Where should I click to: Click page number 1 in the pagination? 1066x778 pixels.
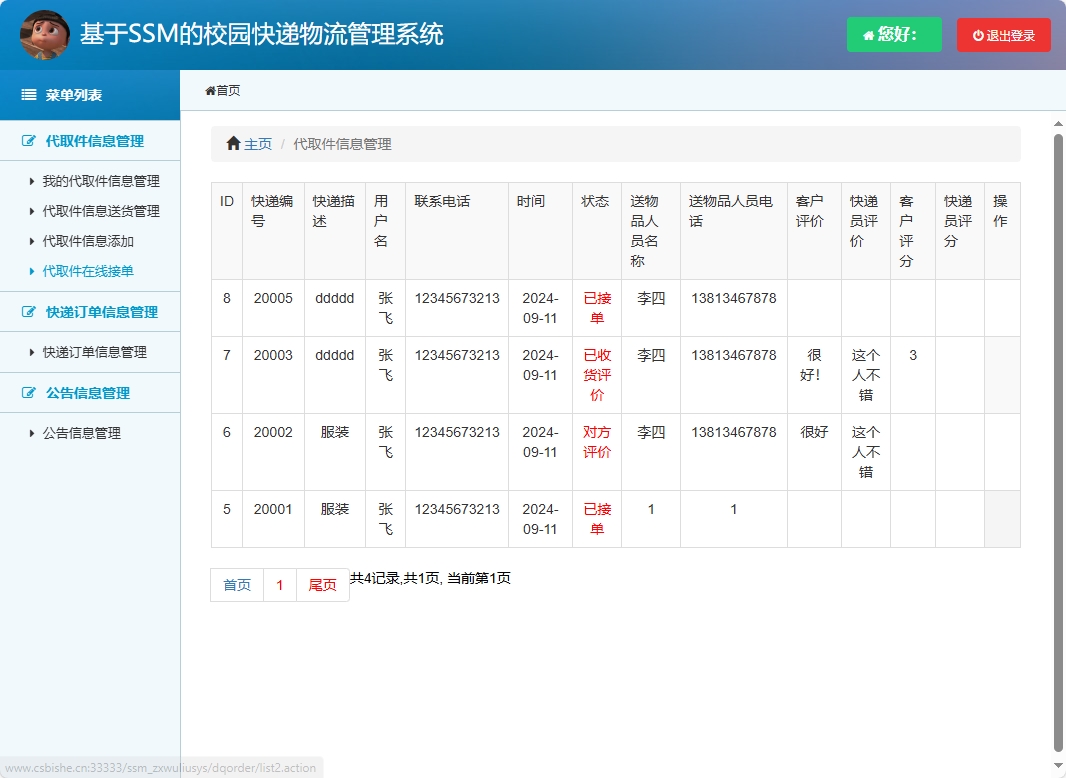click(x=279, y=585)
